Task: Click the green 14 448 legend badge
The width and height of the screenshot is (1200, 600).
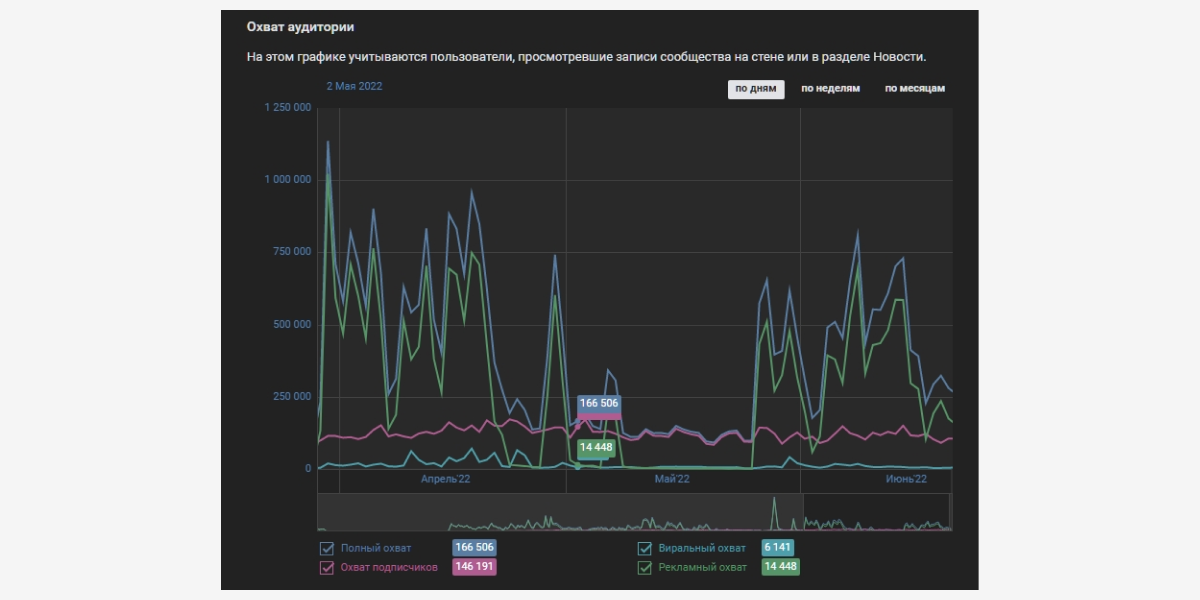Action: 780,567
